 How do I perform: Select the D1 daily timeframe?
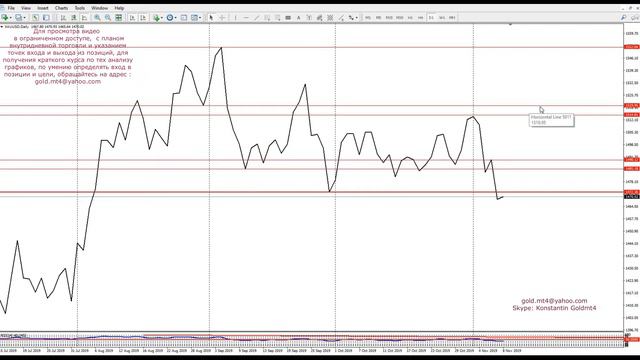(431, 18)
